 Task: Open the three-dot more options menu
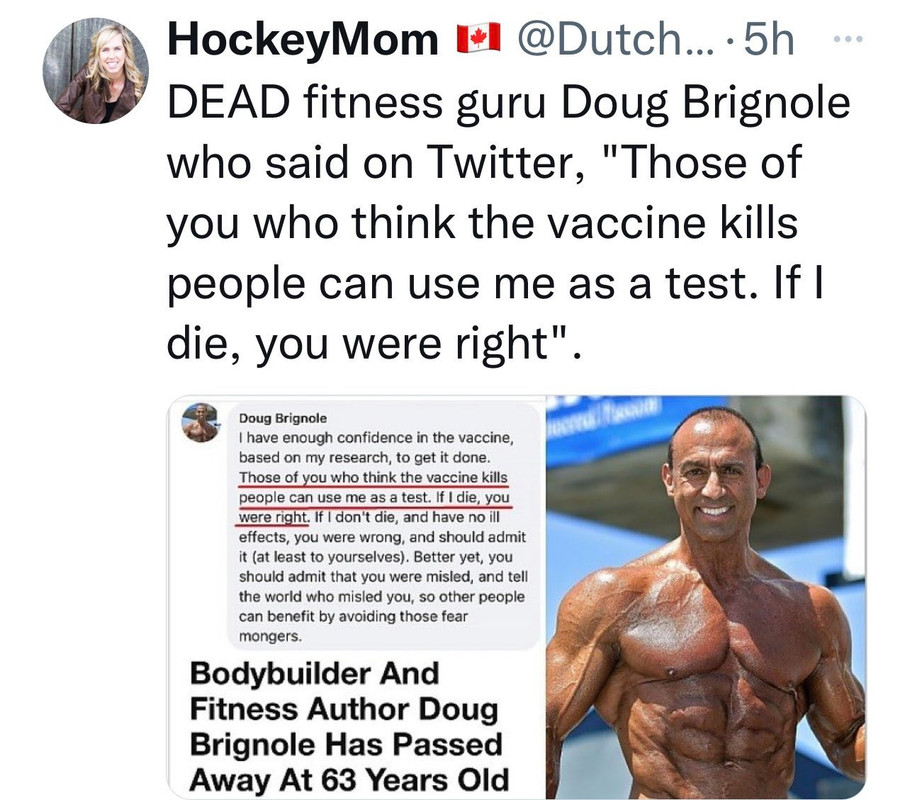point(848,39)
